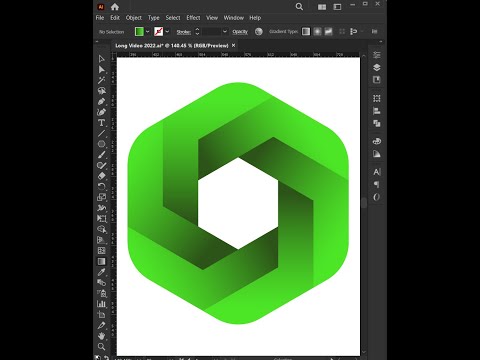Select the Blend tool

pos(102,283)
